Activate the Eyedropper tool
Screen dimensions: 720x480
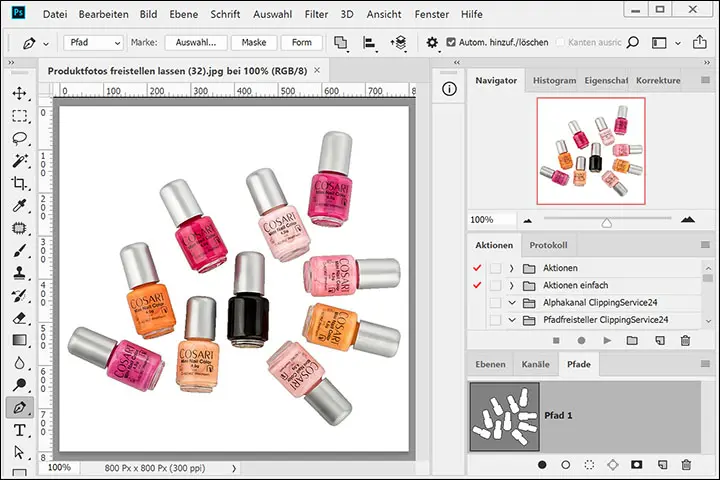19,206
